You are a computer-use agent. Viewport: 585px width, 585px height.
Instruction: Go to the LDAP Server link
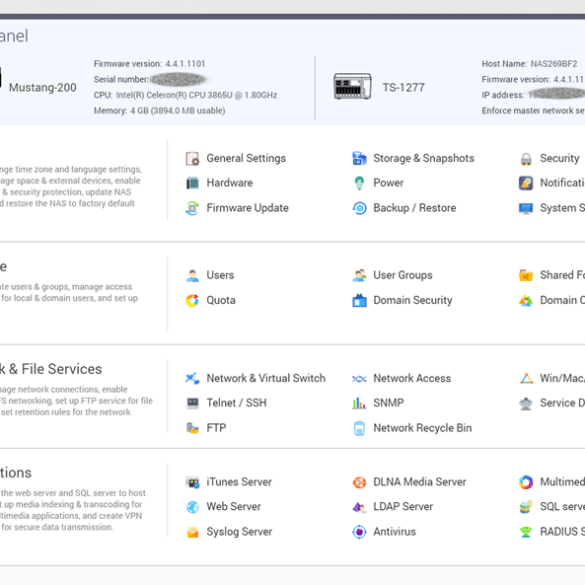403,507
